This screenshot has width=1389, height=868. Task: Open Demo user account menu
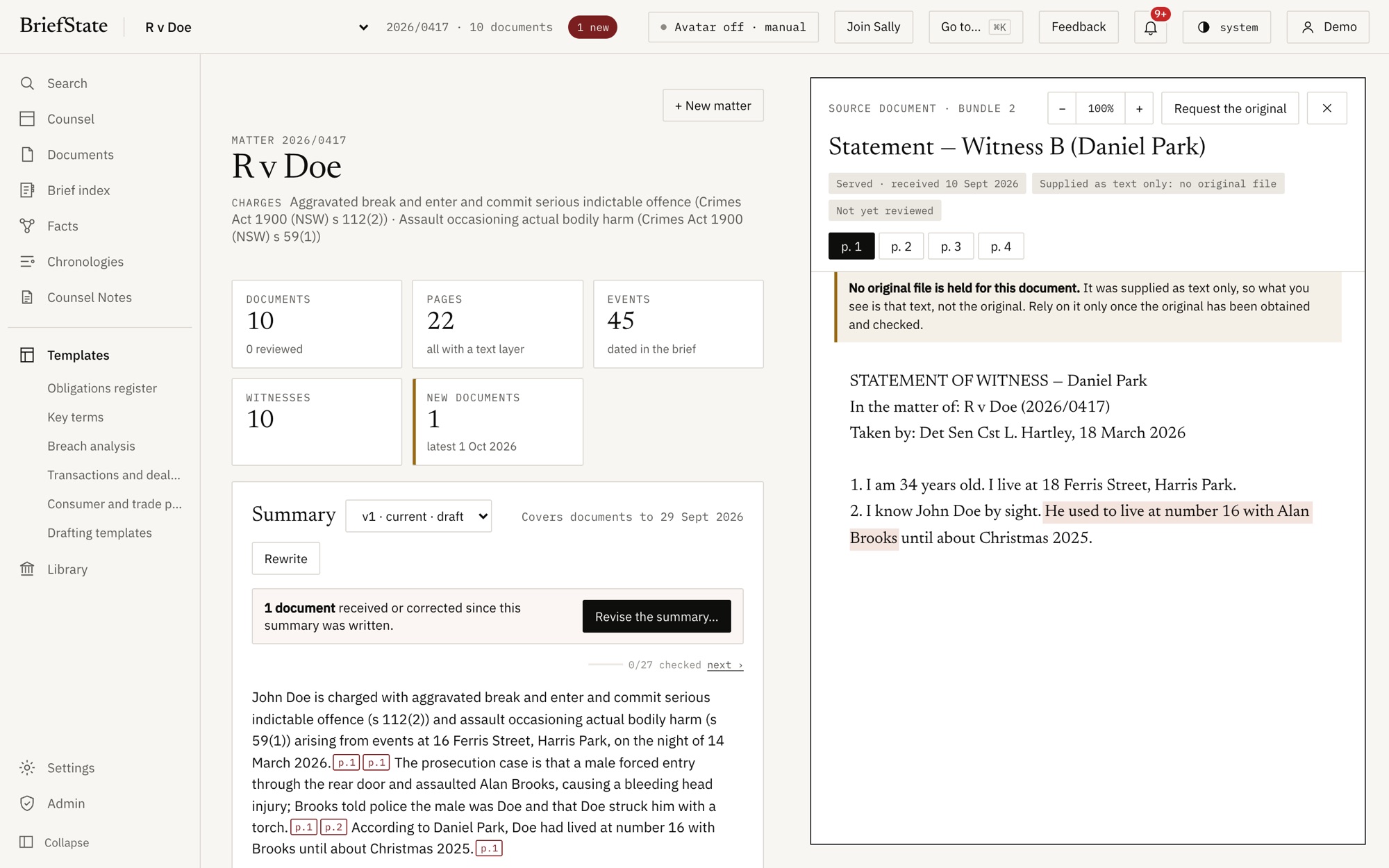click(1328, 27)
